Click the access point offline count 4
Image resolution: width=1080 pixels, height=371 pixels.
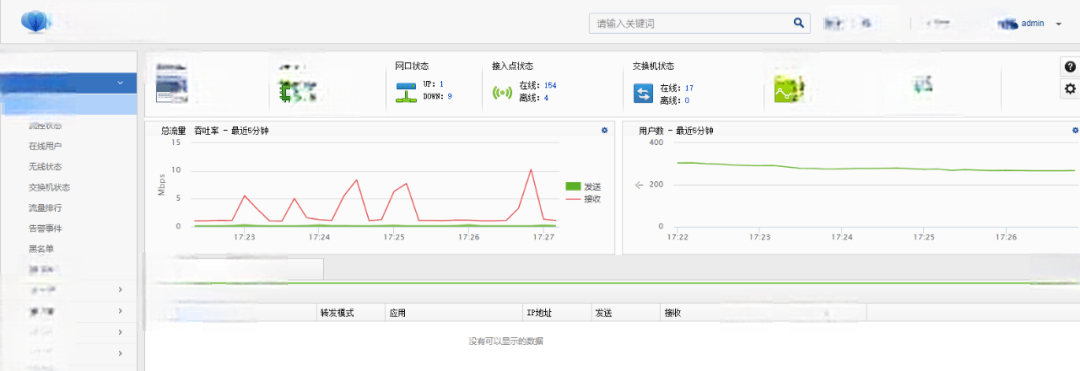546,98
